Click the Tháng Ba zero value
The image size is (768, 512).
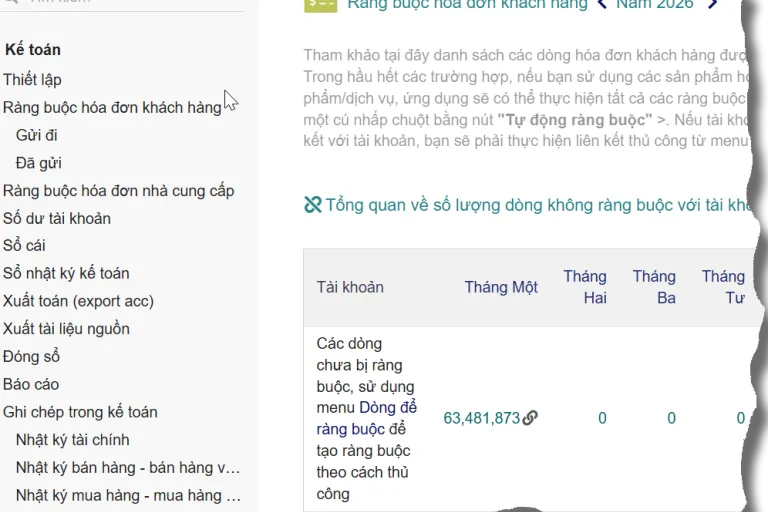click(672, 418)
